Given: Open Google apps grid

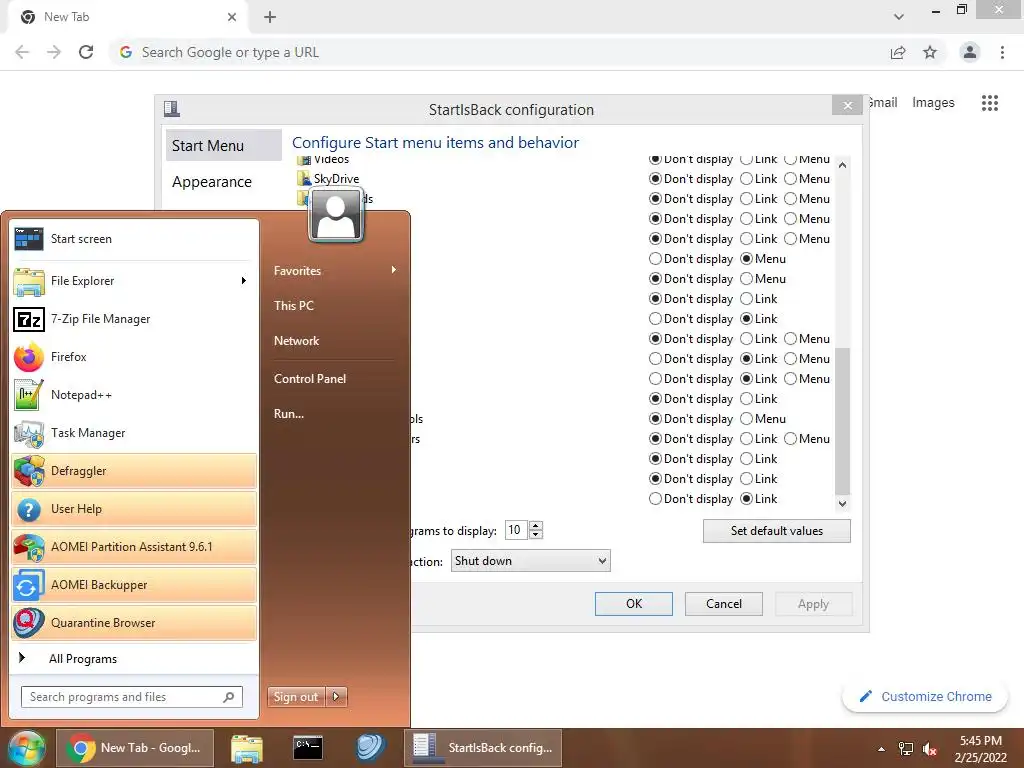Looking at the screenshot, I should point(990,103).
